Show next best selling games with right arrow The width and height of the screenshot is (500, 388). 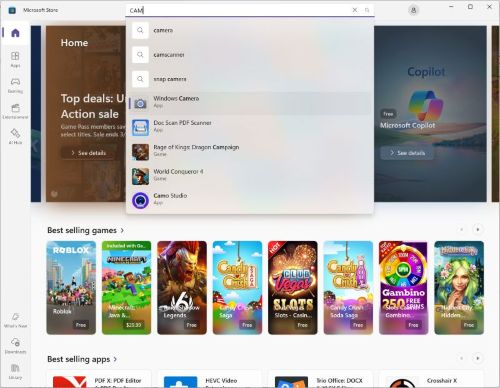coord(478,229)
